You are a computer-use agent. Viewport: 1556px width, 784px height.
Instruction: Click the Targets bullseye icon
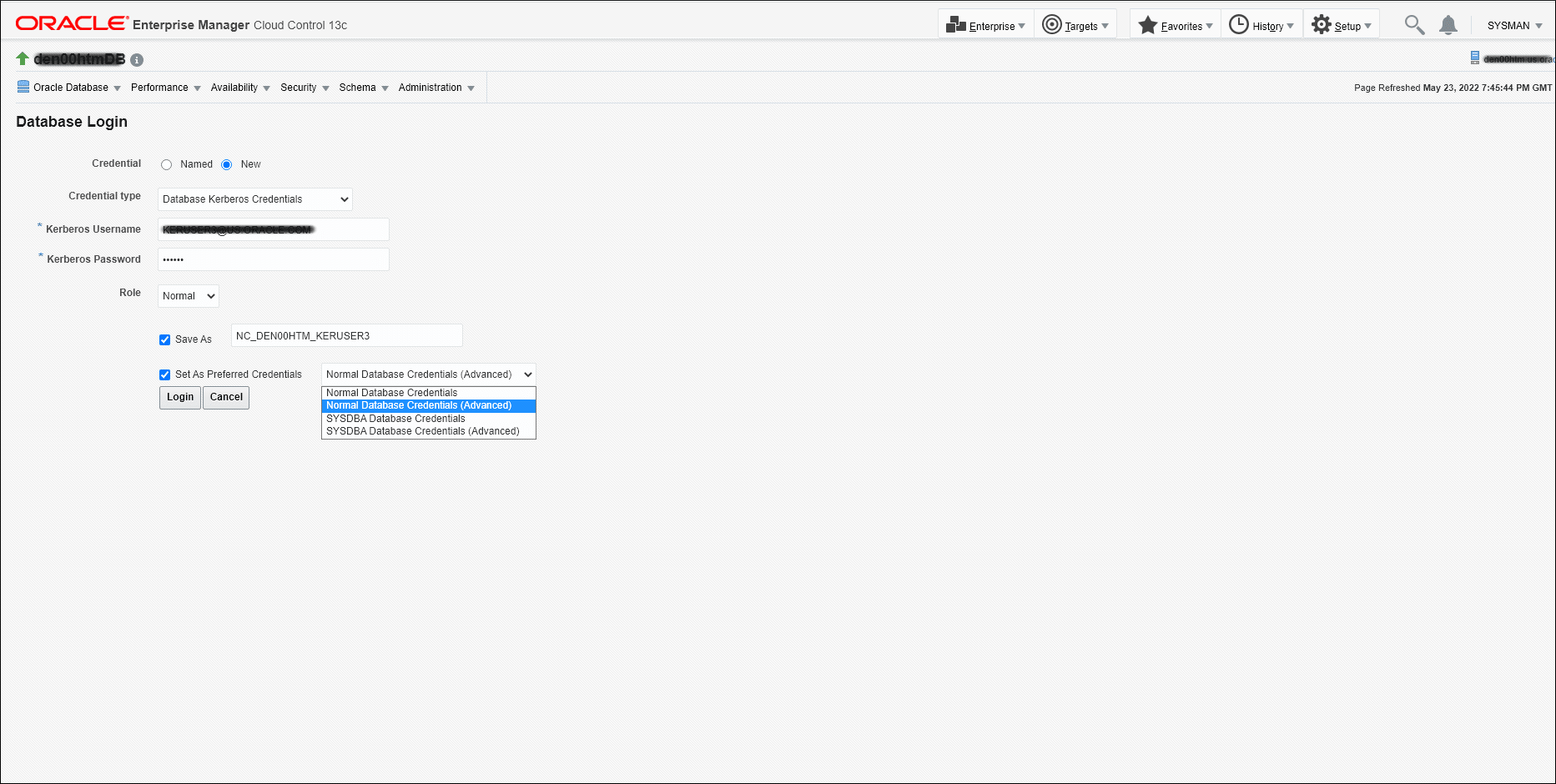[1052, 23]
